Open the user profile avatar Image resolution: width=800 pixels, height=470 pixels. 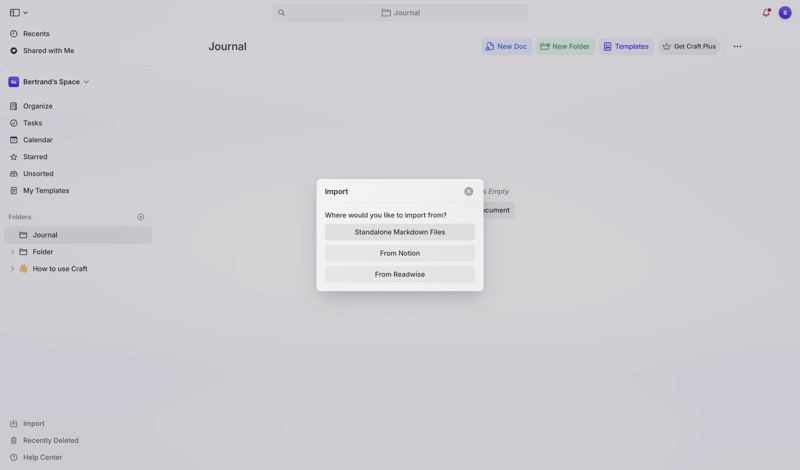click(x=785, y=13)
